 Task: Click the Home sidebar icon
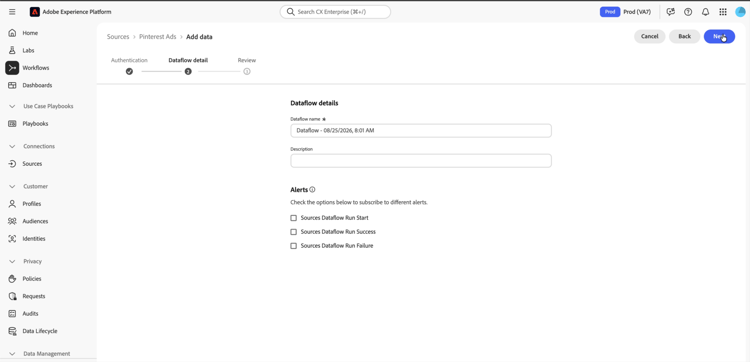tap(12, 33)
